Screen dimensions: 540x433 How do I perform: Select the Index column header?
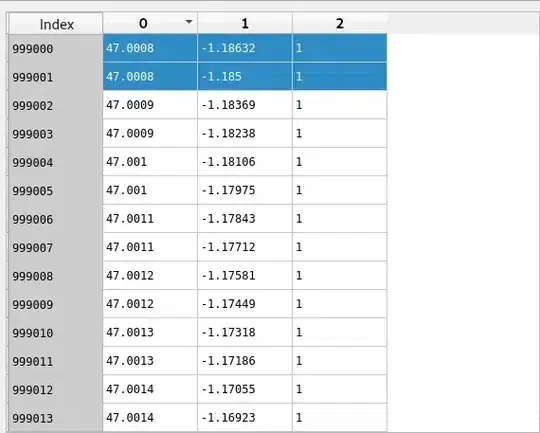pyautogui.click(x=56, y=24)
